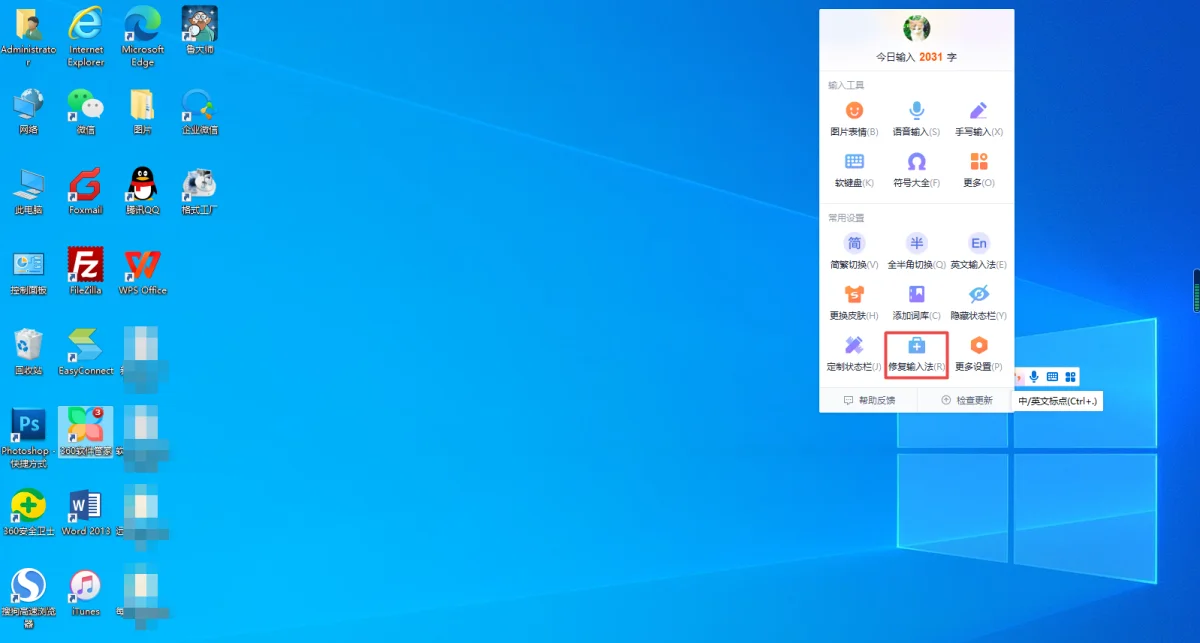Viewport: 1200px width, 643px height.
Task: Click 检查更新 check update button
Action: click(x=966, y=400)
